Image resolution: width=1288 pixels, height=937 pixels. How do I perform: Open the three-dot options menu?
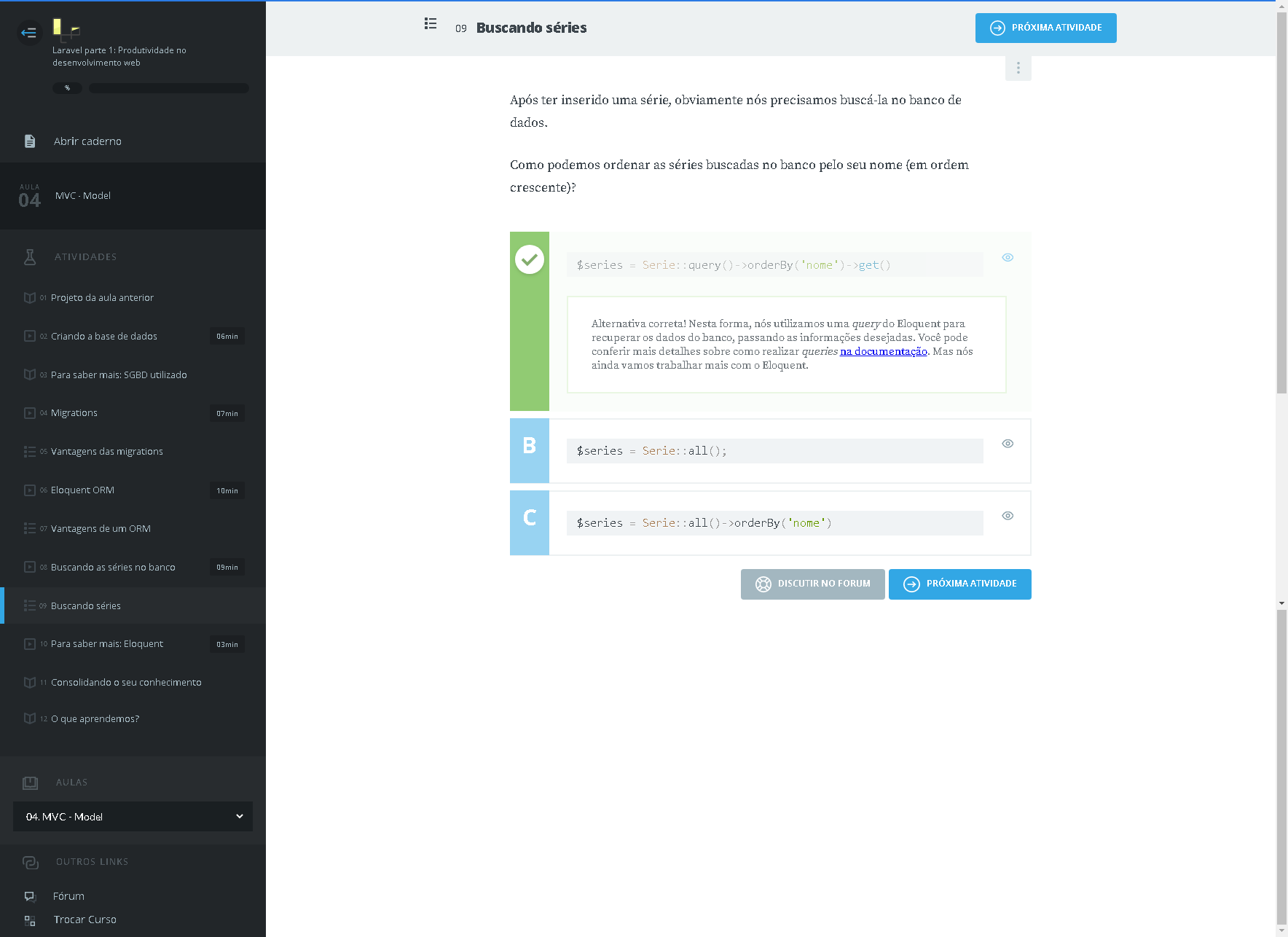pyautogui.click(x=1018, y=68)
